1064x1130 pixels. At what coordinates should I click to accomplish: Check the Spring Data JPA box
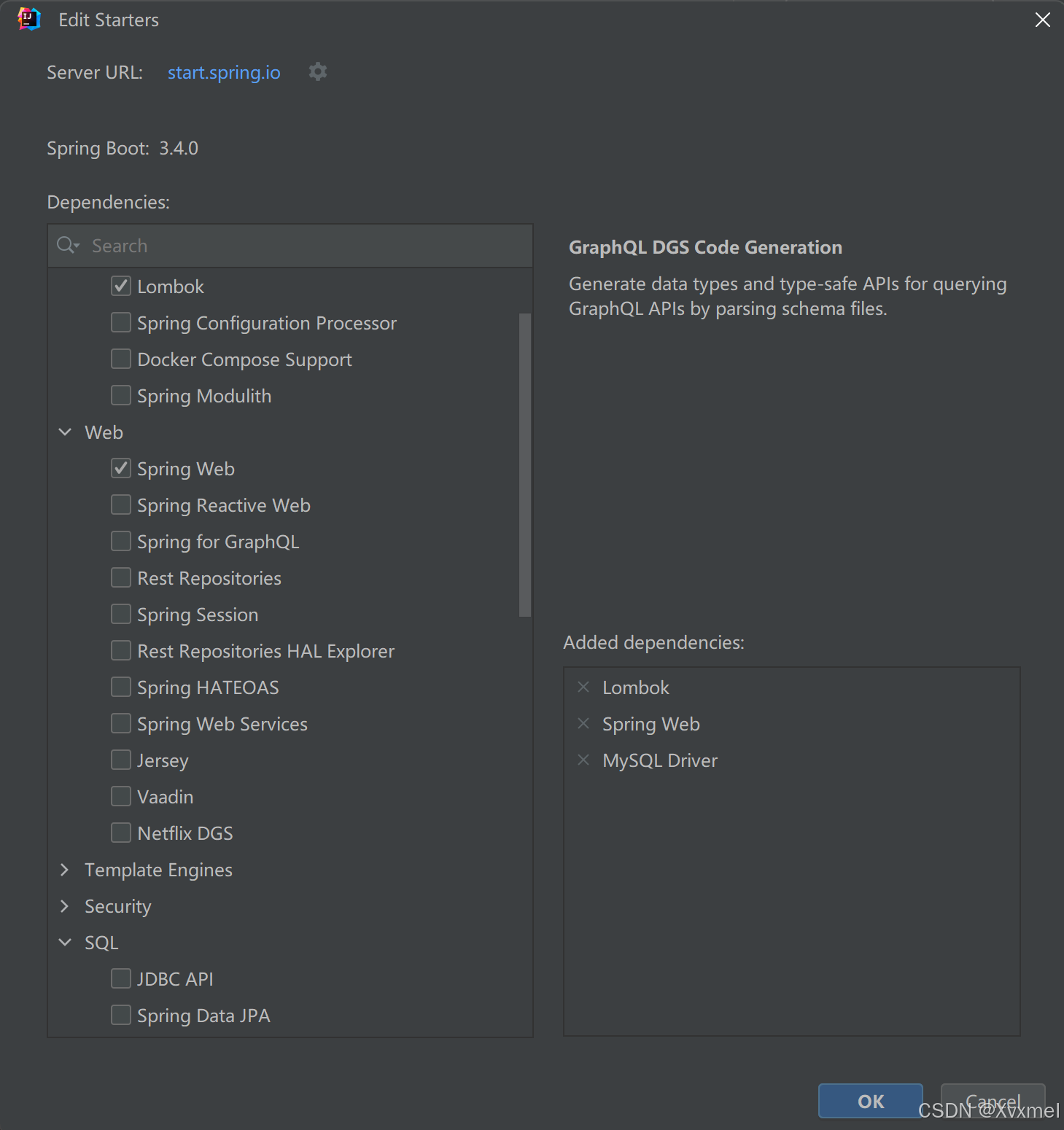point(121,1015)
